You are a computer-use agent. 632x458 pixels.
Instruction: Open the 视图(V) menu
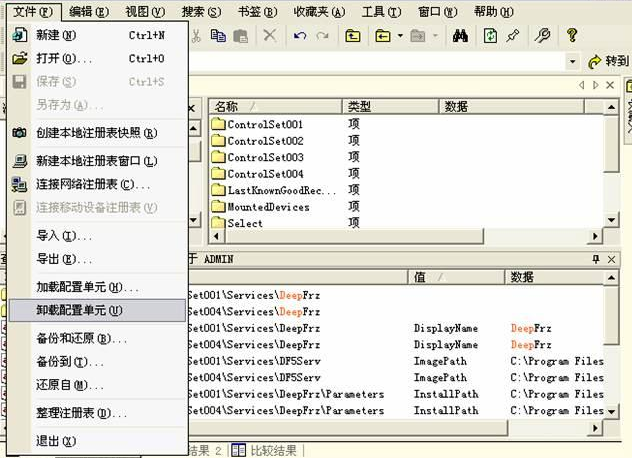(x=145, y=12)
